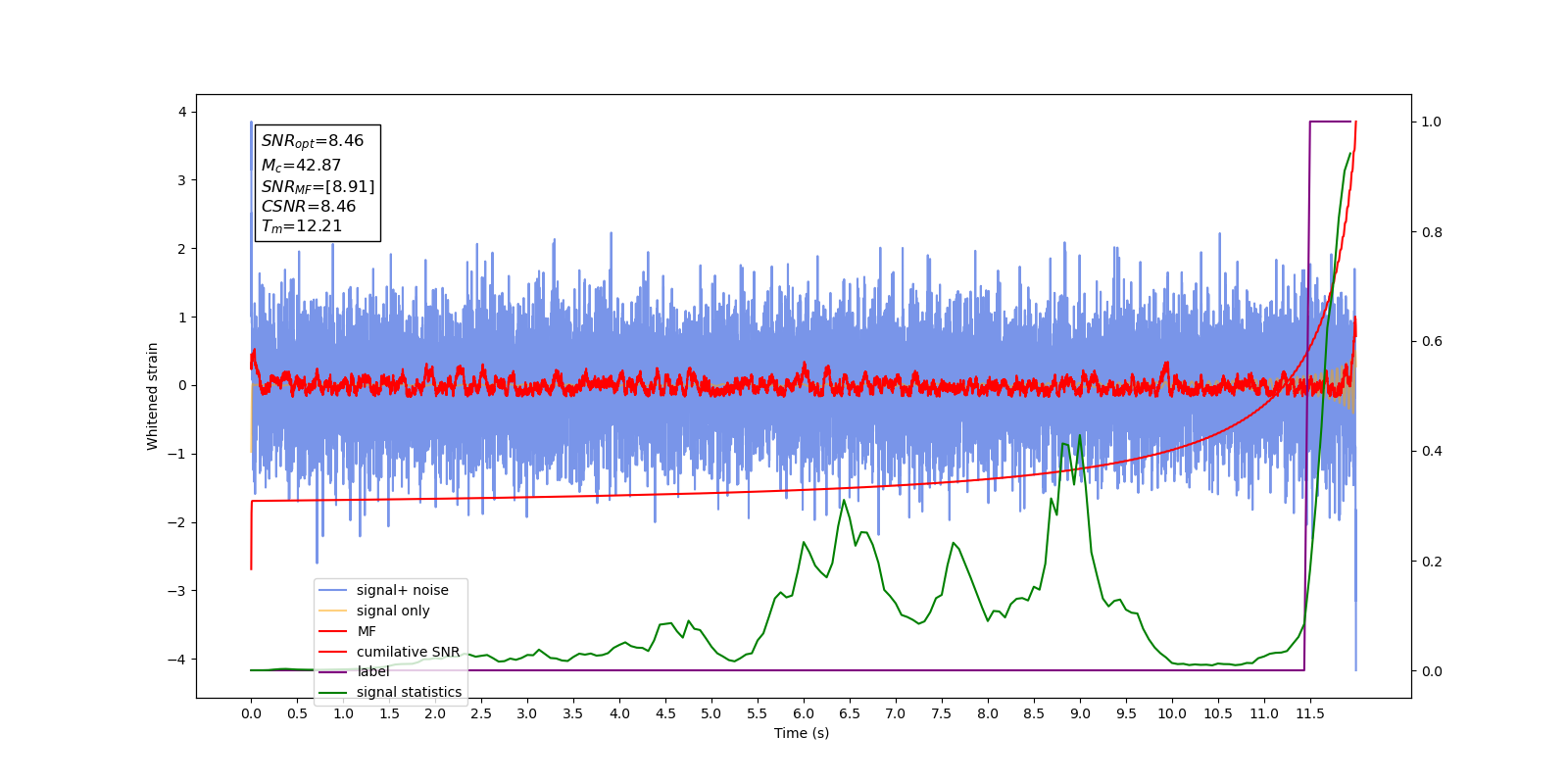The height and width of the screenshot is (784, 1568).
Task: Click the blue line sample for signal+ noise
Action: 333,590
